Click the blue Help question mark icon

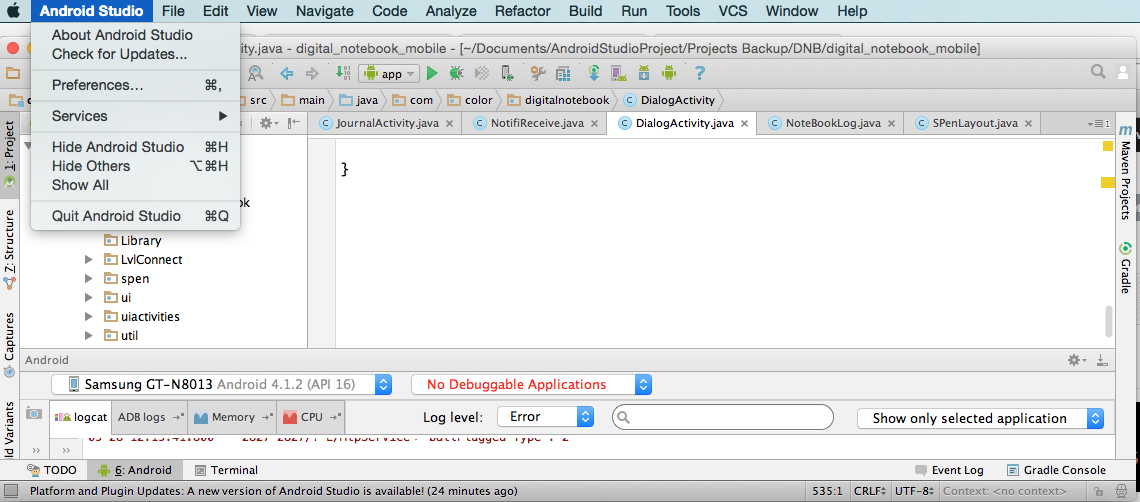699,73
